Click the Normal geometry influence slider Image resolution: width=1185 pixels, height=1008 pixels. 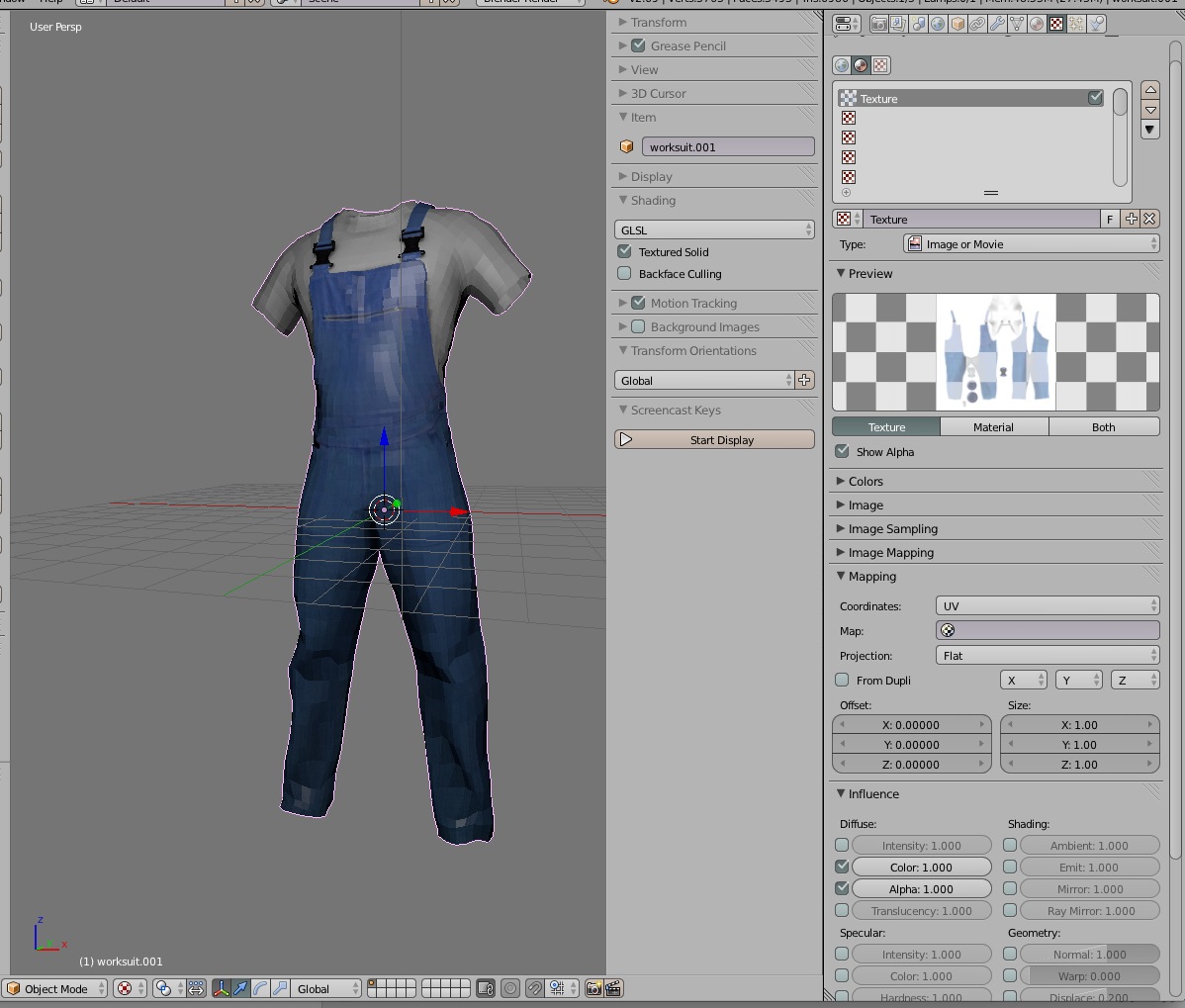1090,955
